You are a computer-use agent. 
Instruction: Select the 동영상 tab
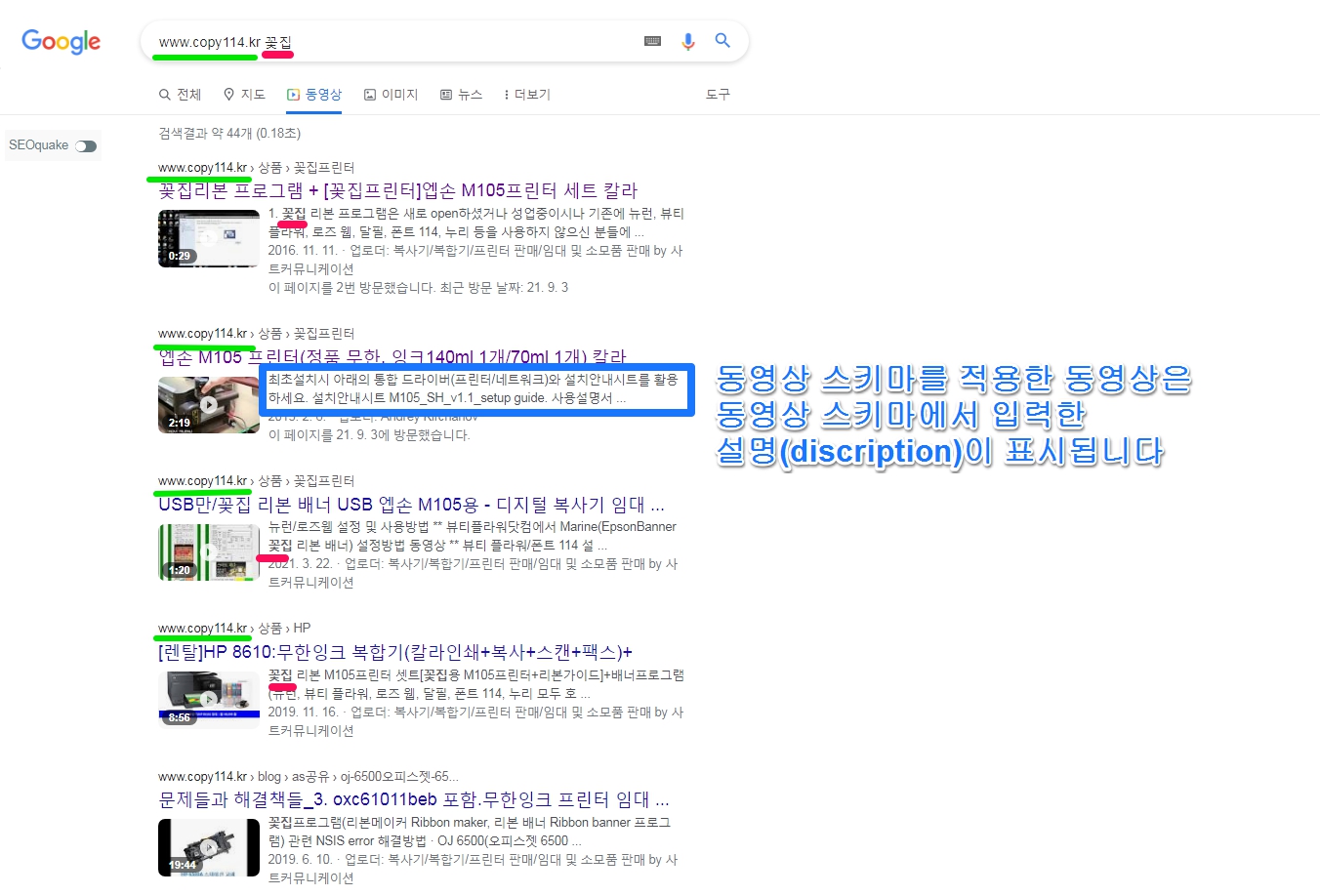coord(314,95)
